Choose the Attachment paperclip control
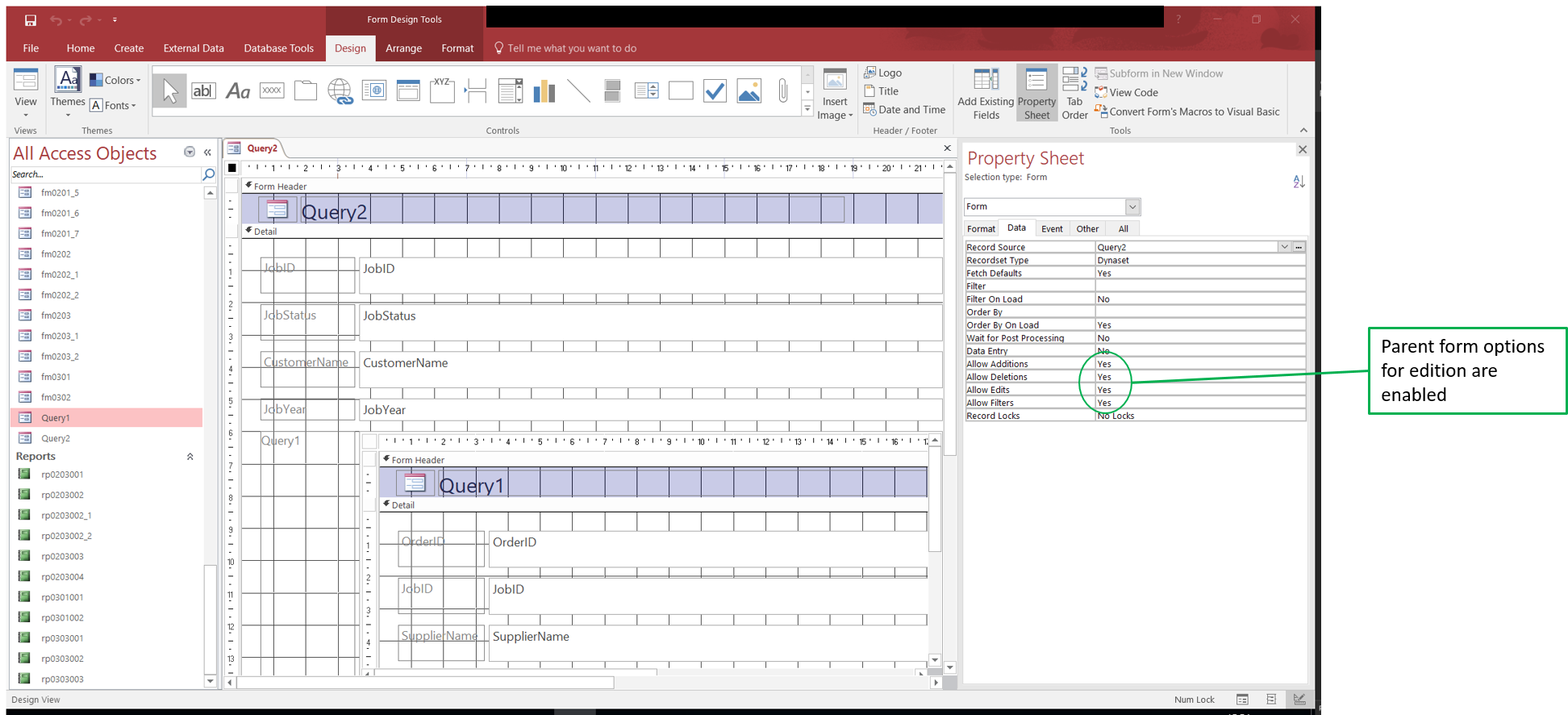Screen dimensions: 1568x715 782,91
